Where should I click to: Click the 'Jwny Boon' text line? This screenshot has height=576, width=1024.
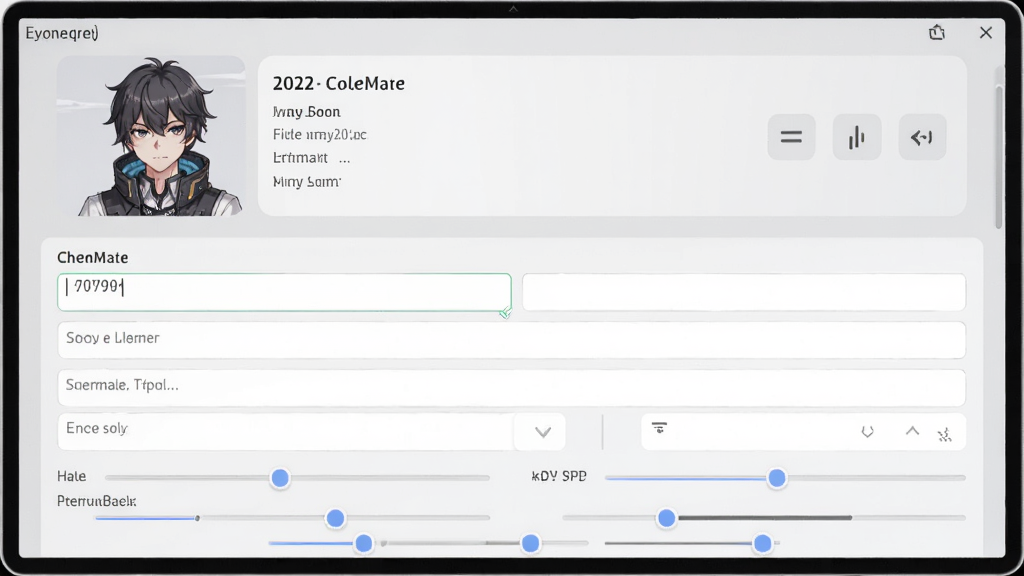click(306, 112)
